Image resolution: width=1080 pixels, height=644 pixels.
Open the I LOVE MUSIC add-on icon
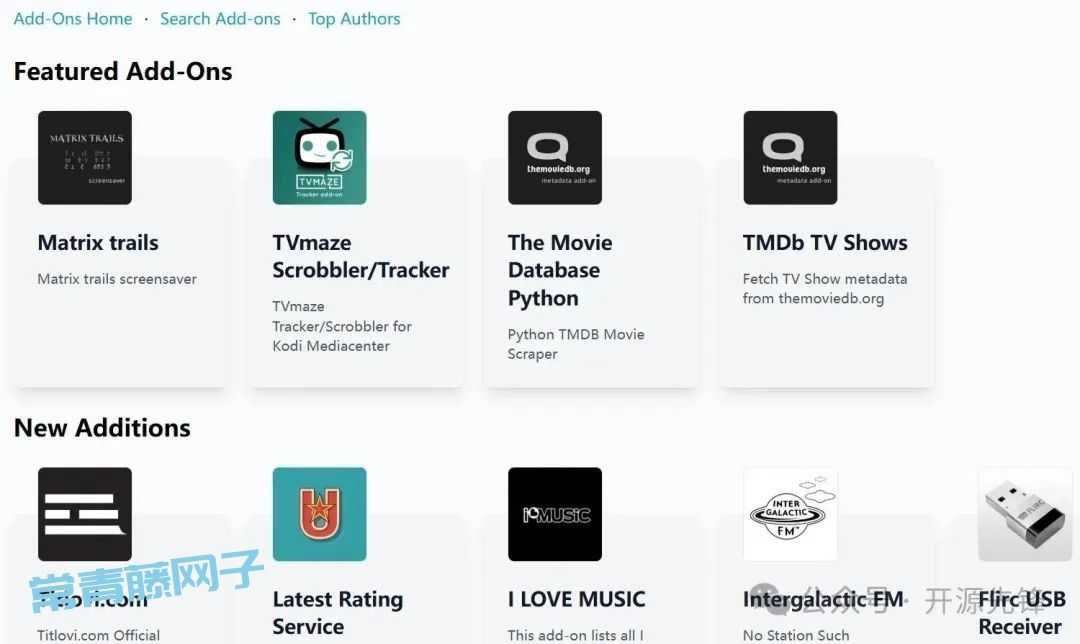point(555,515)
